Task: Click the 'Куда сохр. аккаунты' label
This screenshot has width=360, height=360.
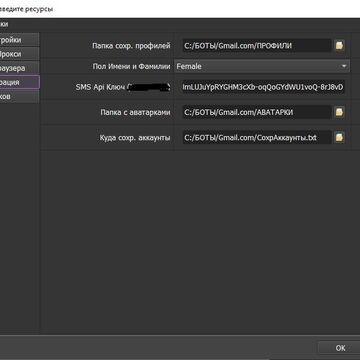Action: [x=135, y=137]
